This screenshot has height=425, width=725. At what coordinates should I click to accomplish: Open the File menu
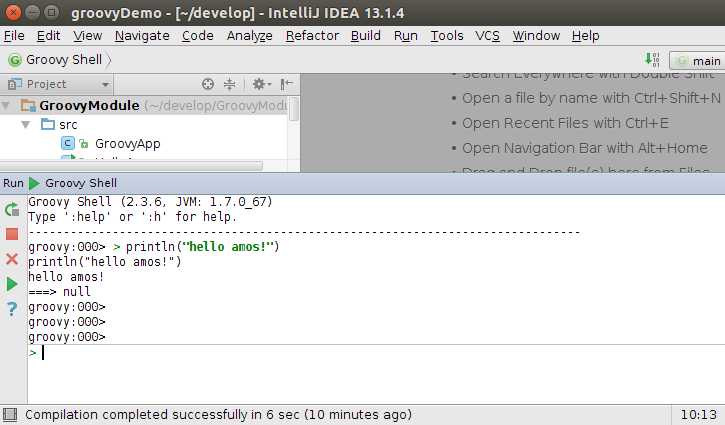tap(14, 36)
